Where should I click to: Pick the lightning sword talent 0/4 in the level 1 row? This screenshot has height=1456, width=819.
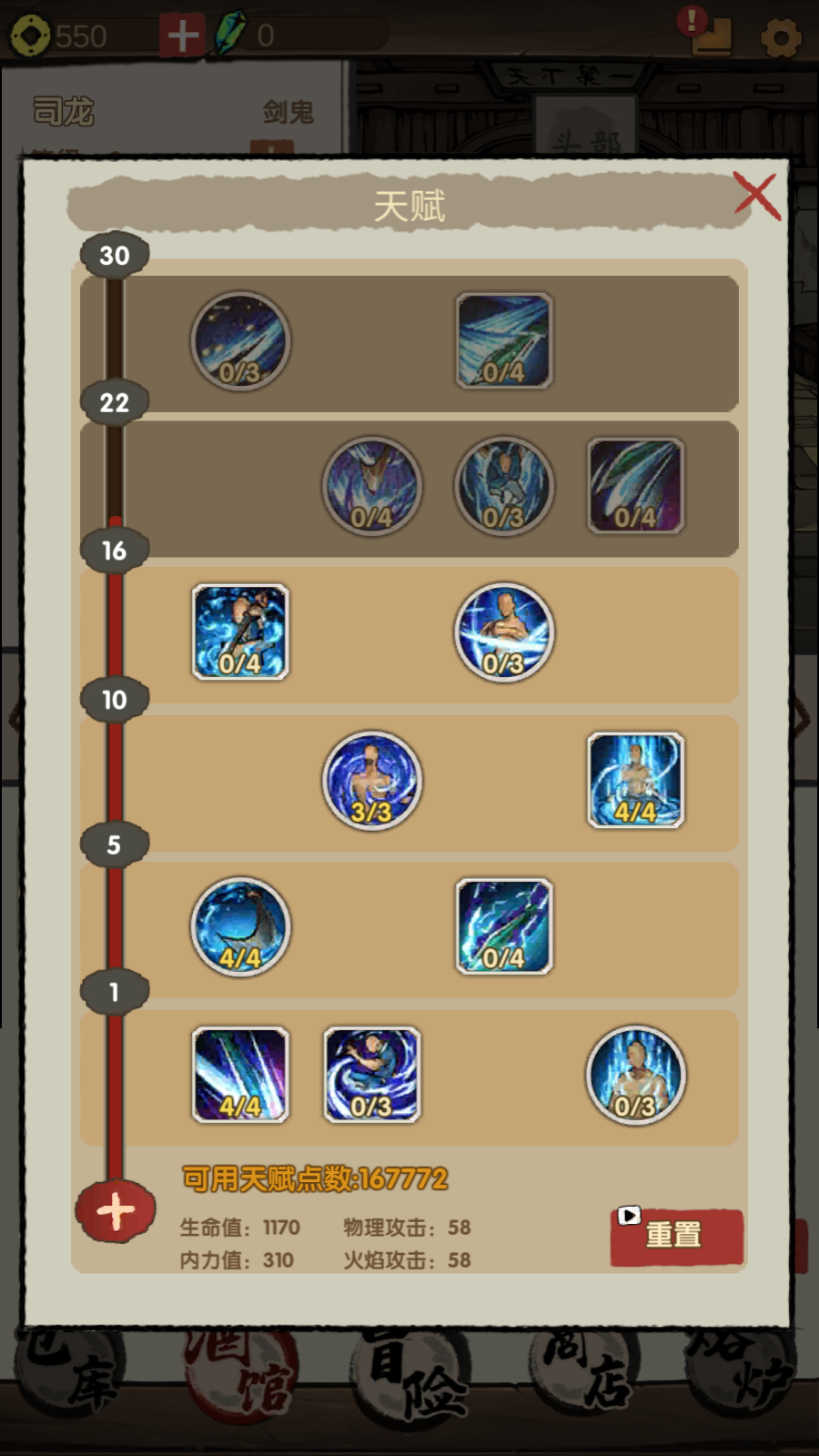pos(504,927)
